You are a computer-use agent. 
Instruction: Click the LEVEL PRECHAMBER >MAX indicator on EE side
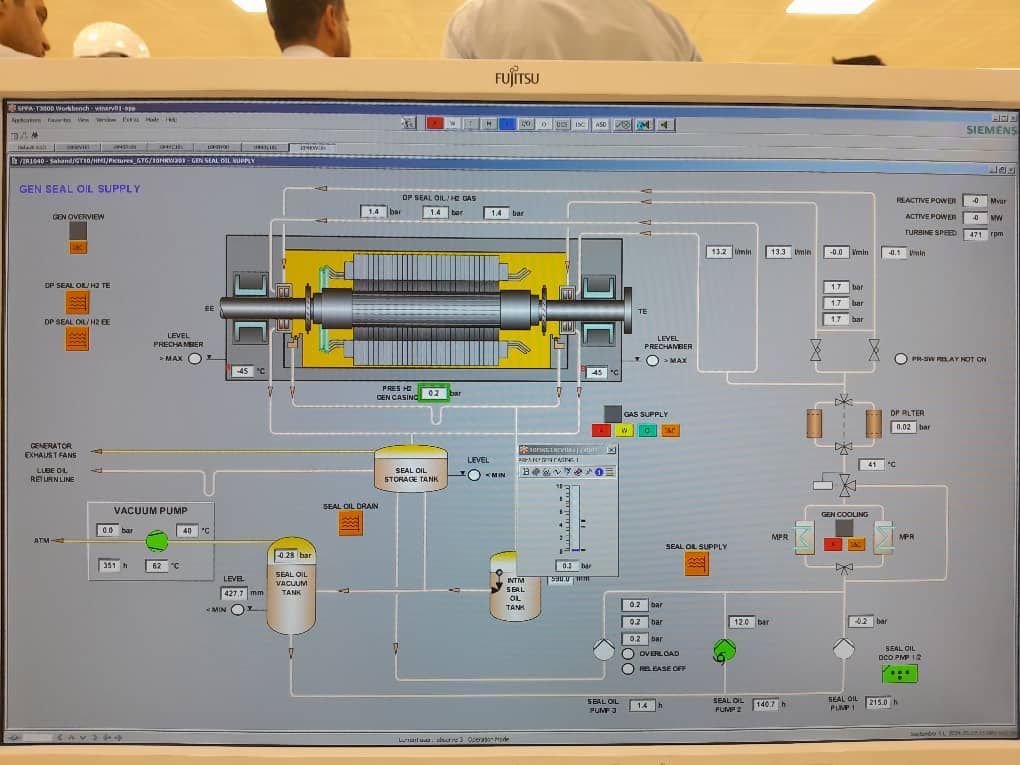click(x=195, y=358)
